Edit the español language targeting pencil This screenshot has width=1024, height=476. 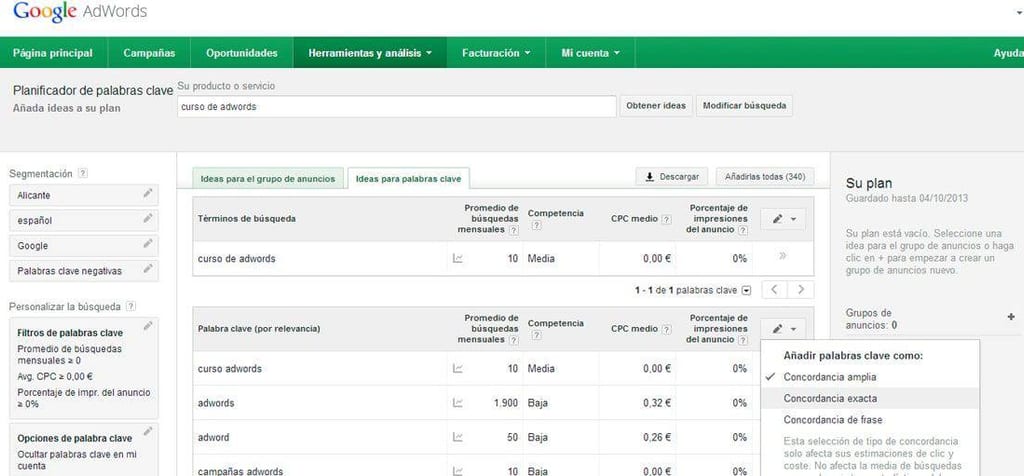tap(148, 219)
